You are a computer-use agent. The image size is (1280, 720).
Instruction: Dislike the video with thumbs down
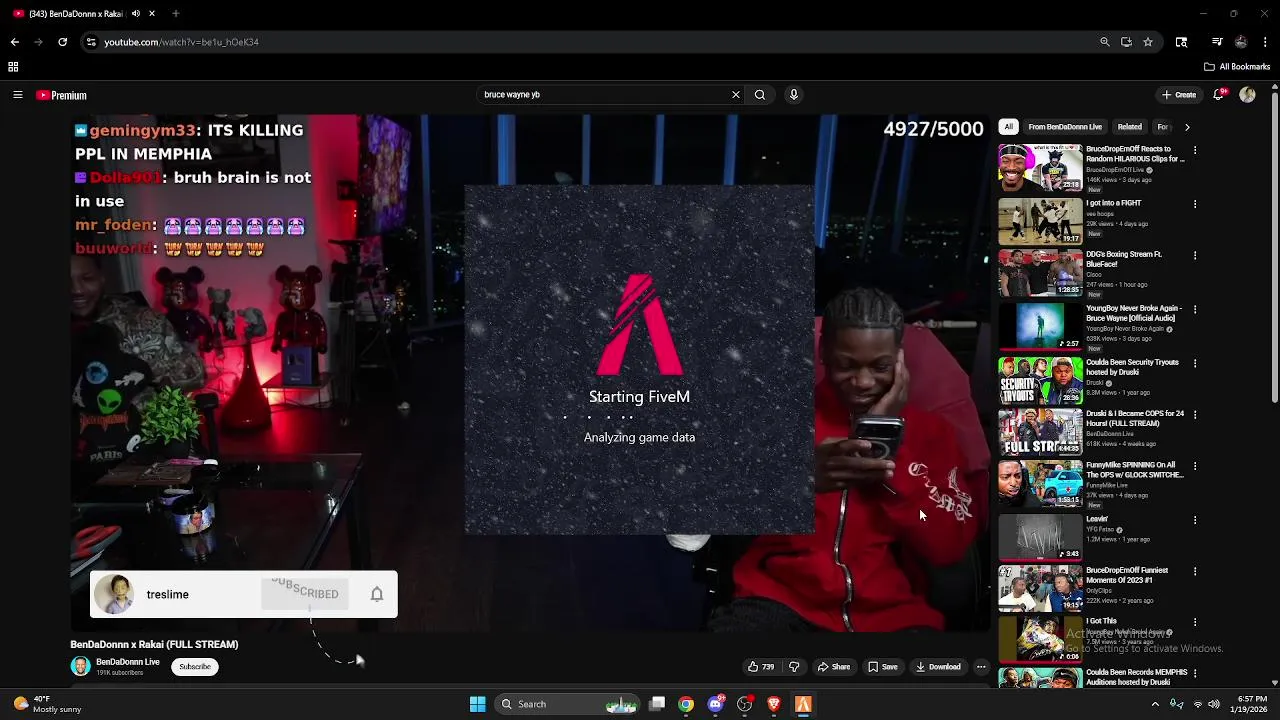pos(794,667)
